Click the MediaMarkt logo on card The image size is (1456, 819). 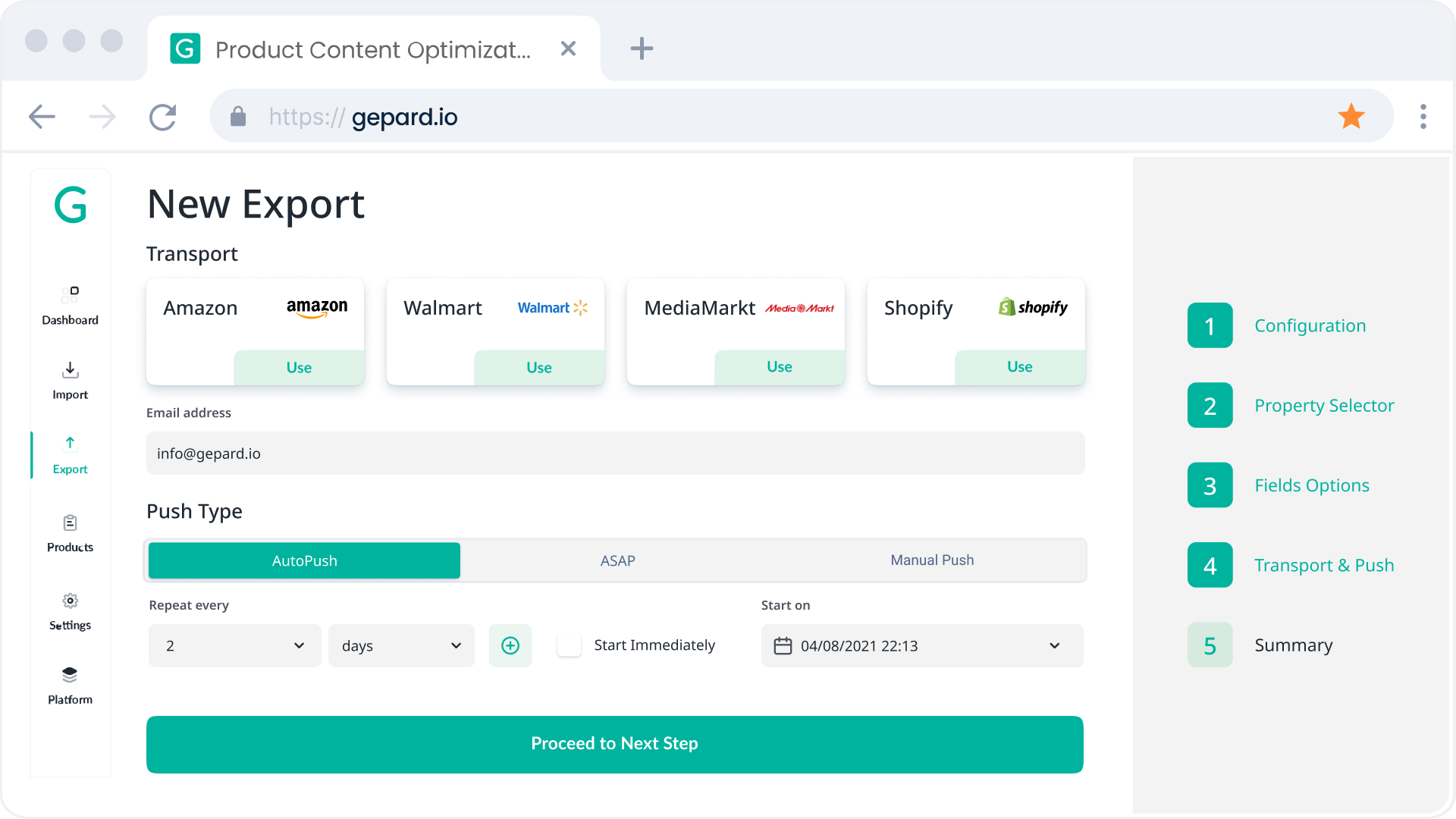coord(799,308)
